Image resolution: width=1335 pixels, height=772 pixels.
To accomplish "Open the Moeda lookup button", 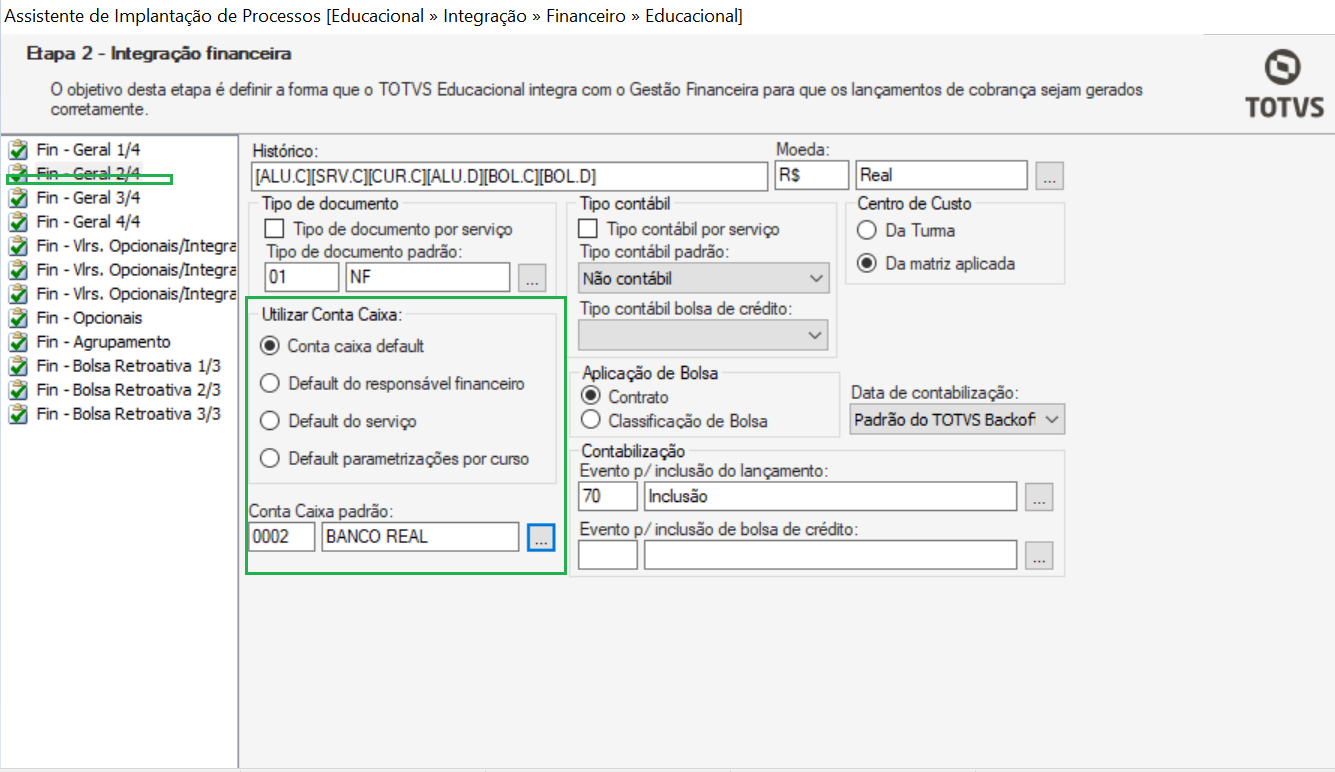I will coord(1049,176).
